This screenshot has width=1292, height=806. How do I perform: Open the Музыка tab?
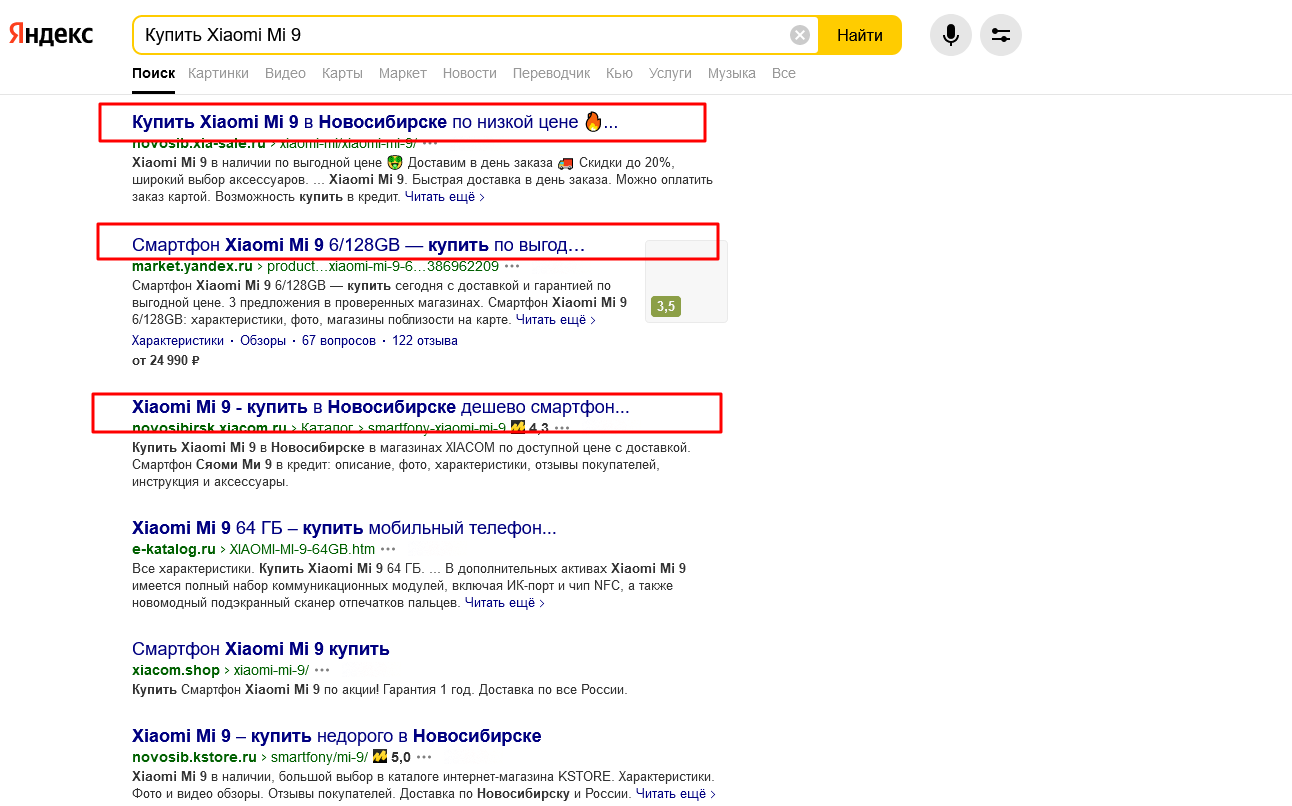click(x=732, y=73)
